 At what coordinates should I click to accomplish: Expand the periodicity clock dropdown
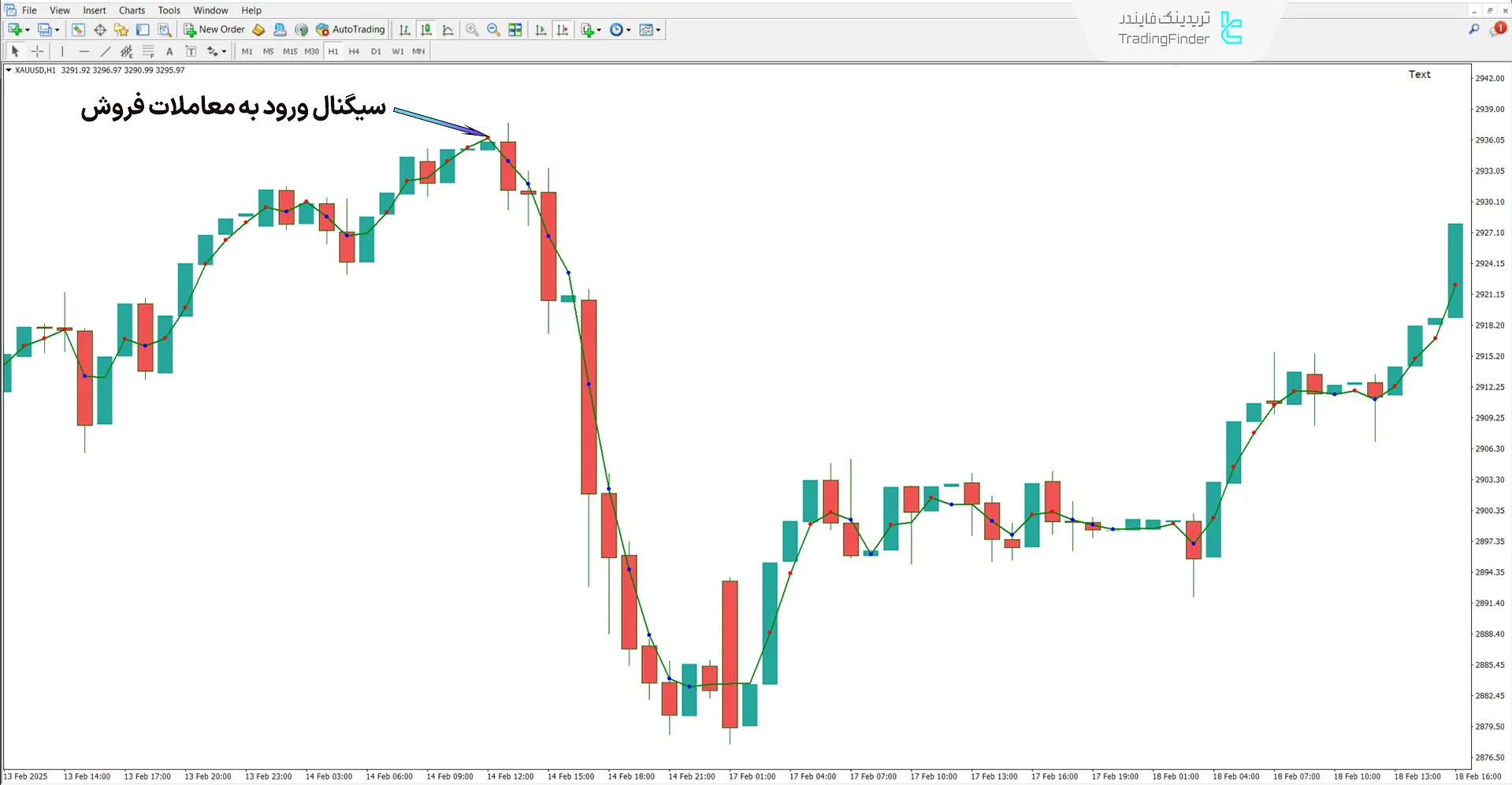(629, 30)
